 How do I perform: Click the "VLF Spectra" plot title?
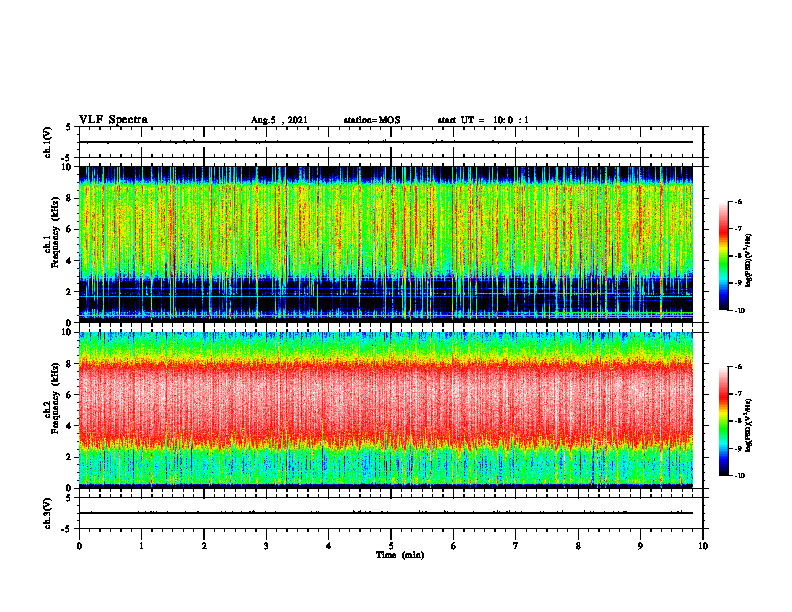113,120
